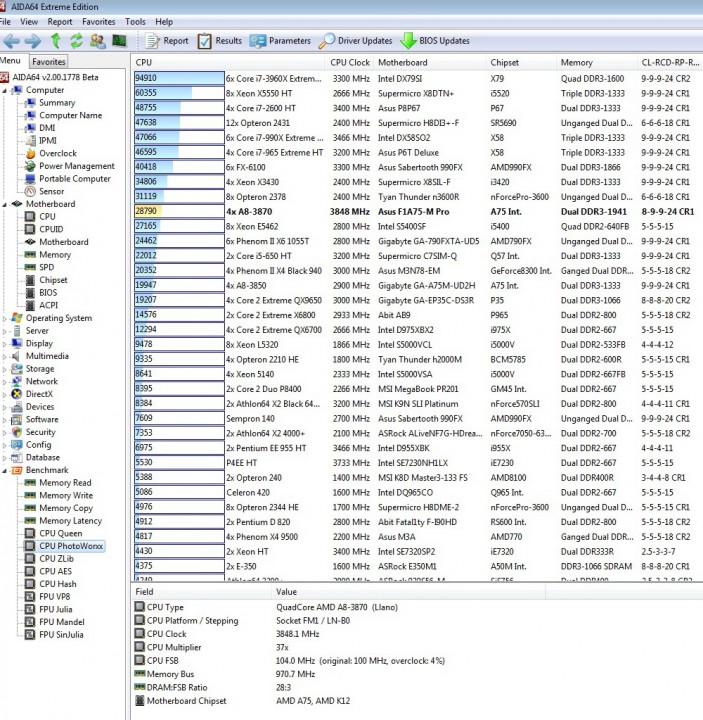This screenshot has width=703, height=720.
Task: Sort by Memory column header
Action: tap(596, 62)
